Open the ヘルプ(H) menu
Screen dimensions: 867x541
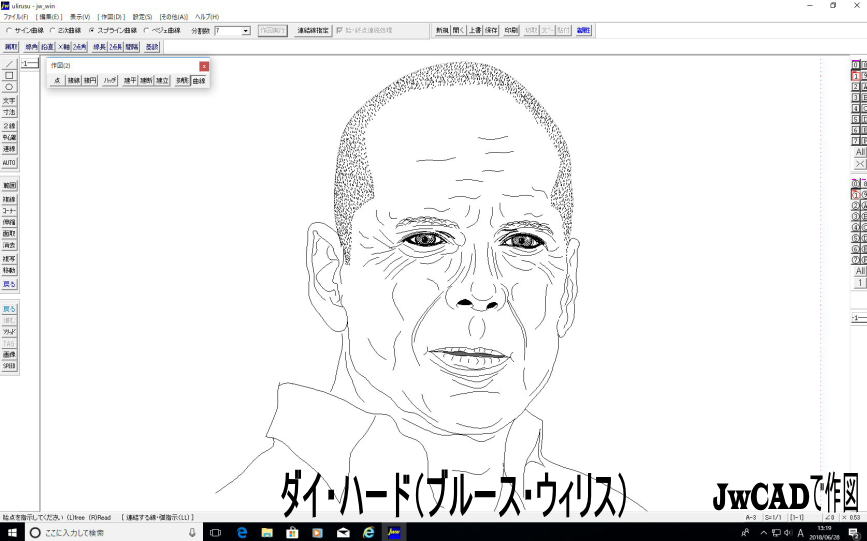(x=207, y=17)
